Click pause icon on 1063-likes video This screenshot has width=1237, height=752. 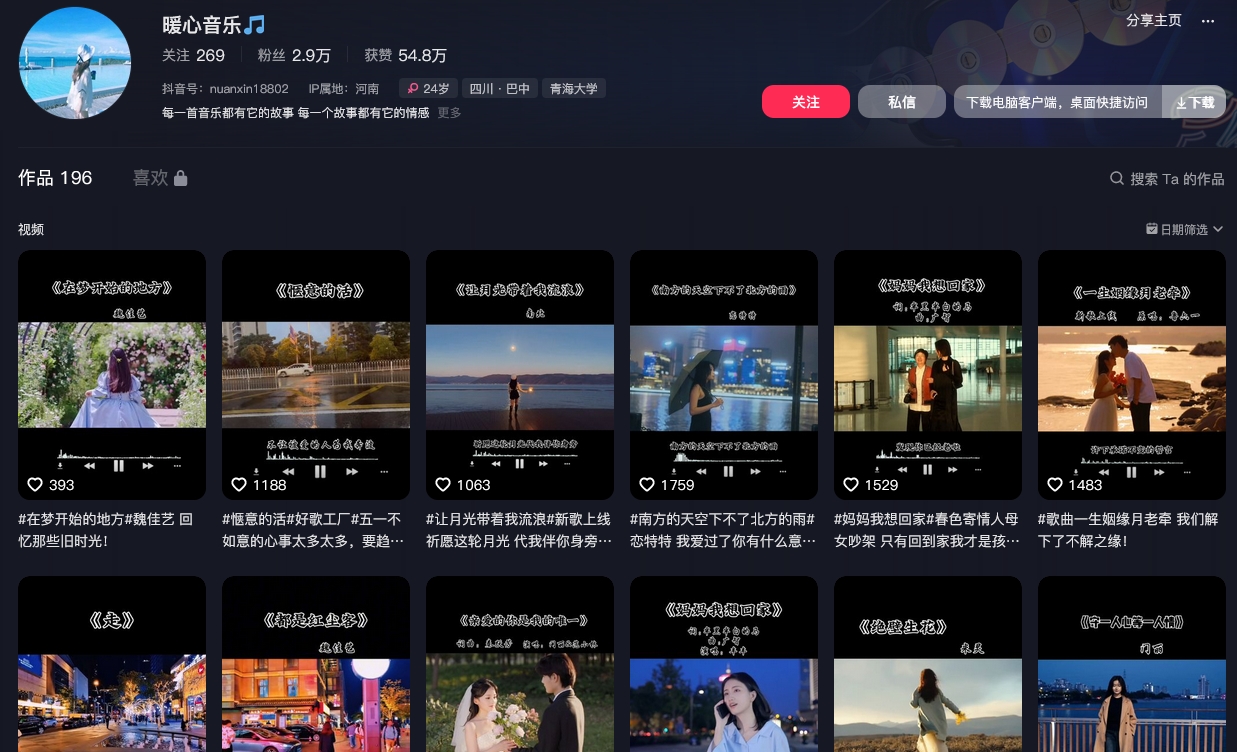tap(519, 464)
